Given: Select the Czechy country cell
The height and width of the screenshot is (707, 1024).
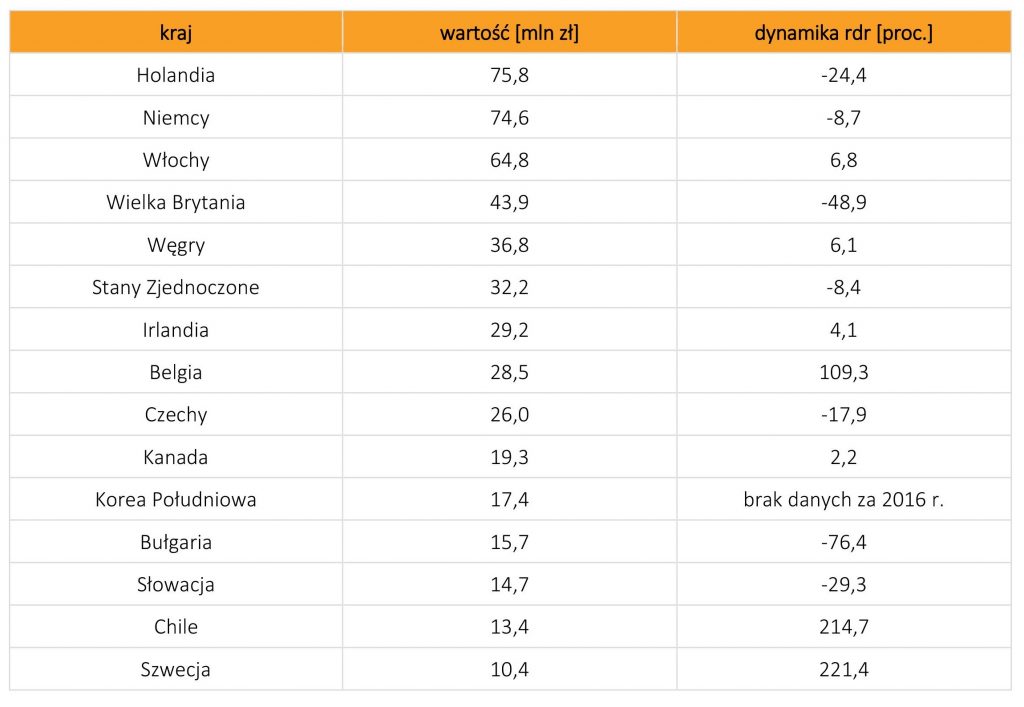Looking at the screenshot, I should tap(176, 415).
